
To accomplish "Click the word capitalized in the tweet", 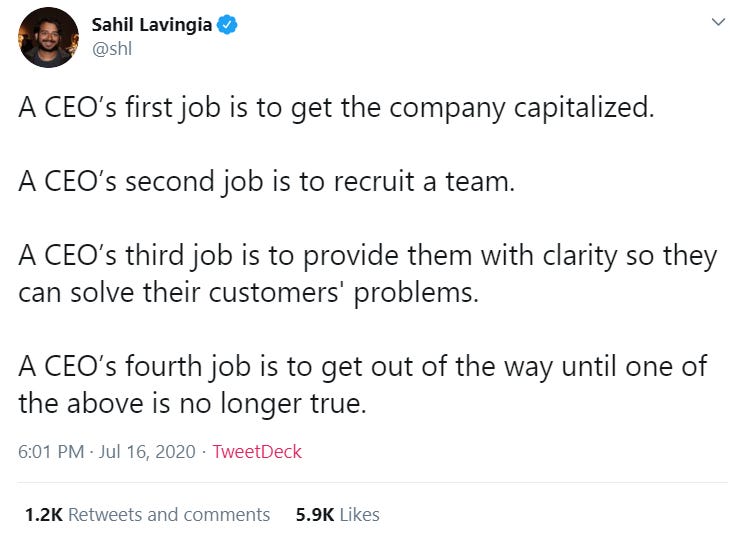I will pos(584,109).
